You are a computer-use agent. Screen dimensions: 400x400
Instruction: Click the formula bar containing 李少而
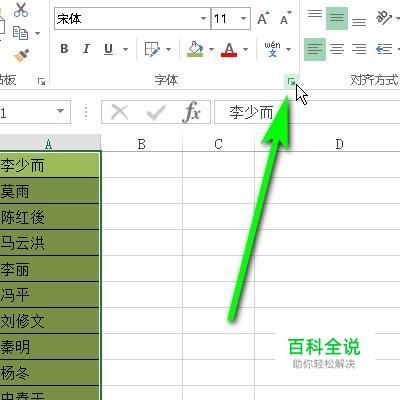[307, 112]
